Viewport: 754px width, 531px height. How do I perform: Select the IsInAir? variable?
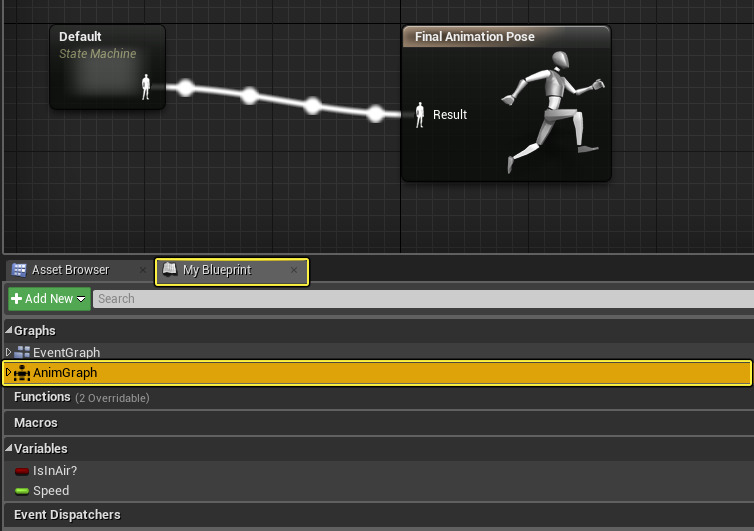tap(379, 471)
